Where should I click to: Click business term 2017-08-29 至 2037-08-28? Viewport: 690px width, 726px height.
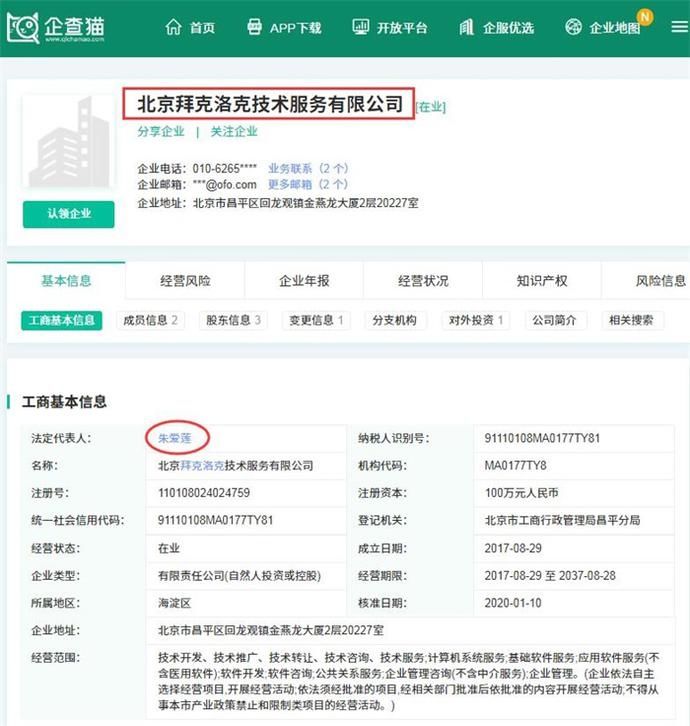[550, 576]
